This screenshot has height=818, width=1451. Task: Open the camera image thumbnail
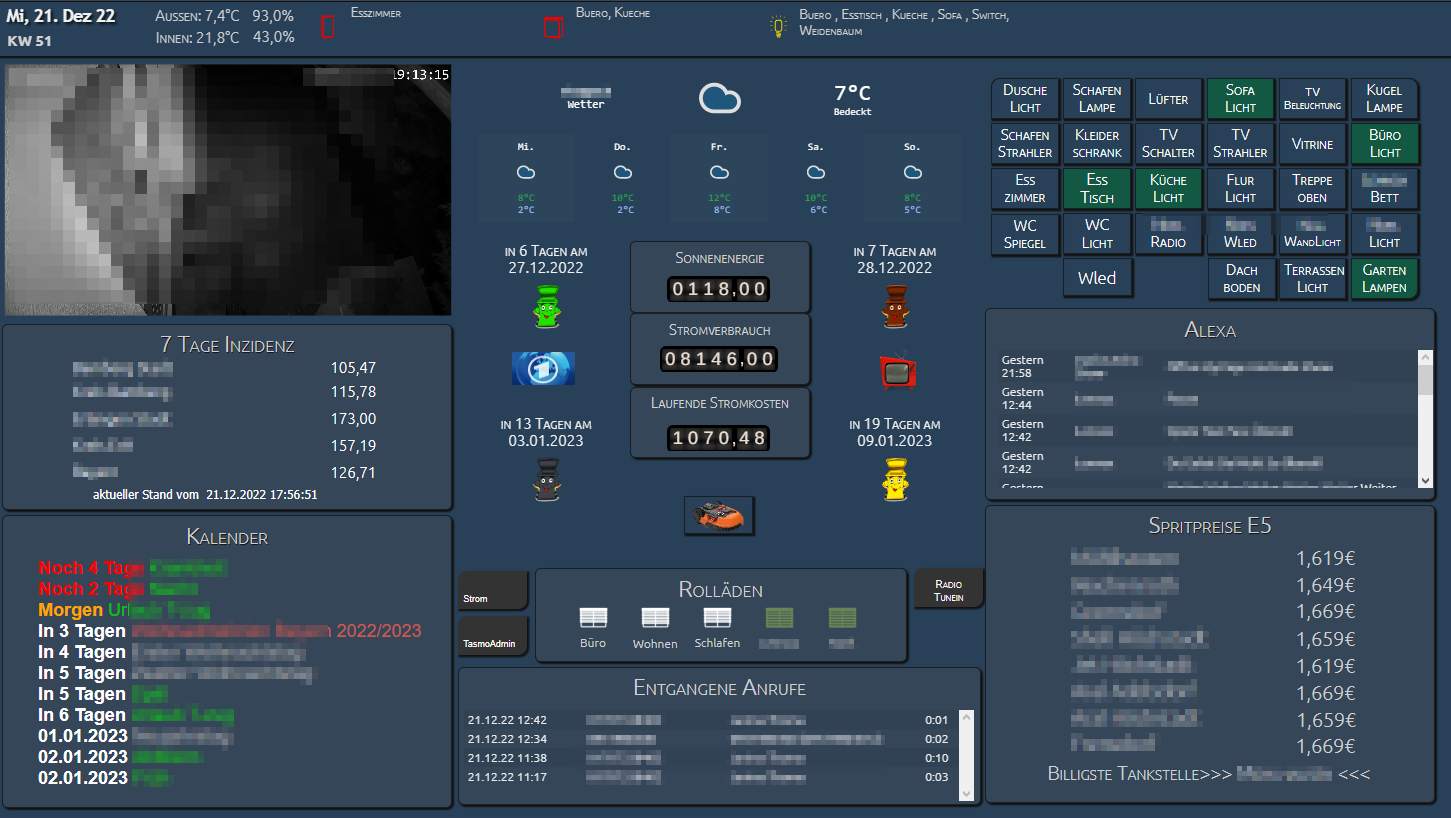coord(228,190)
